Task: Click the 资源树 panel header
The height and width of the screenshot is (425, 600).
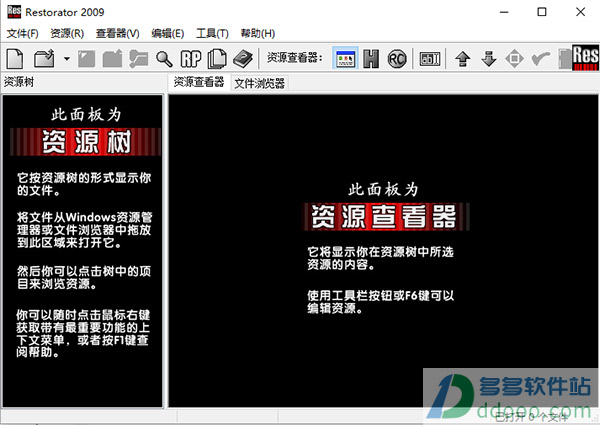Action: point(19,82)
